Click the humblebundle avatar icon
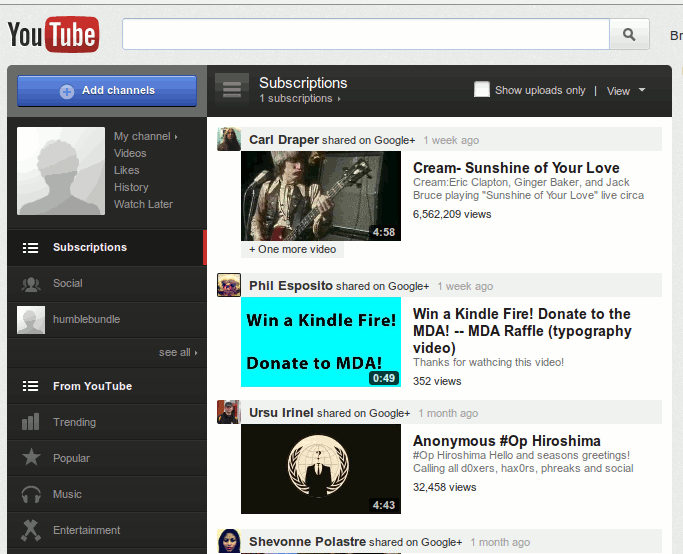 pyautogui.click(x=31, y=320)
